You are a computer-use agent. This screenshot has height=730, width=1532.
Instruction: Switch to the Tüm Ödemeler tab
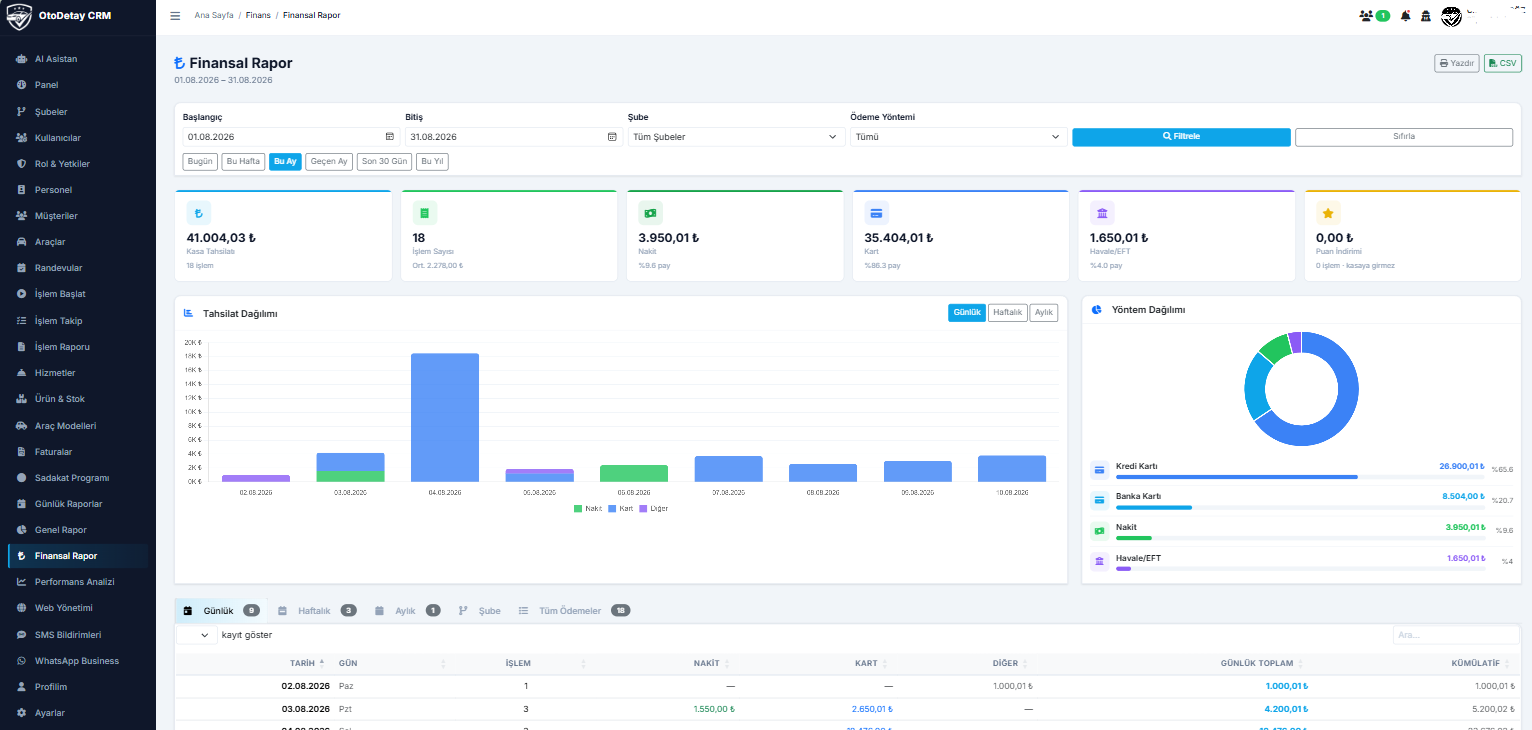point(573,610)
